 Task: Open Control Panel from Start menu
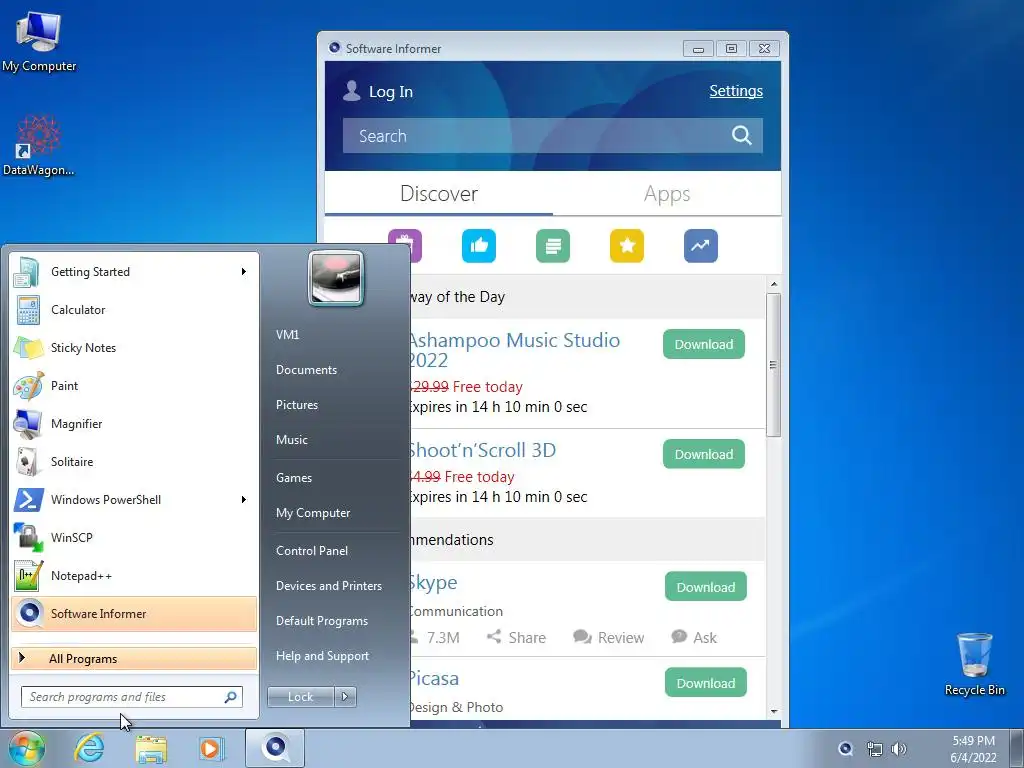(x=312, y=551)
